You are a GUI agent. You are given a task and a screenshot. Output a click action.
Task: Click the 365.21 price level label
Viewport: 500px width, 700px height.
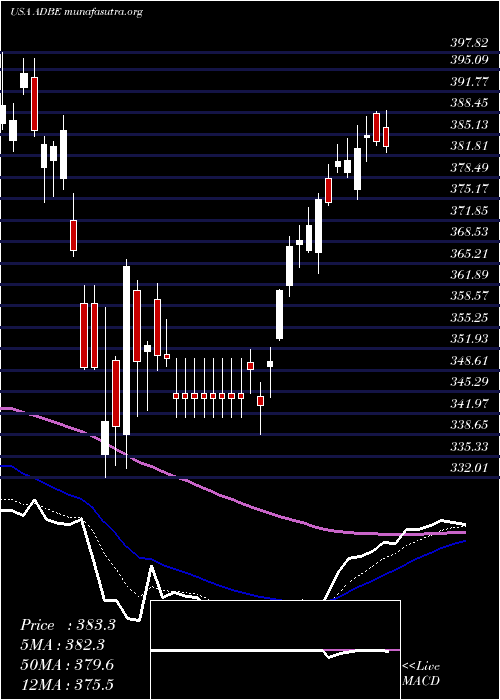(468, 254)
